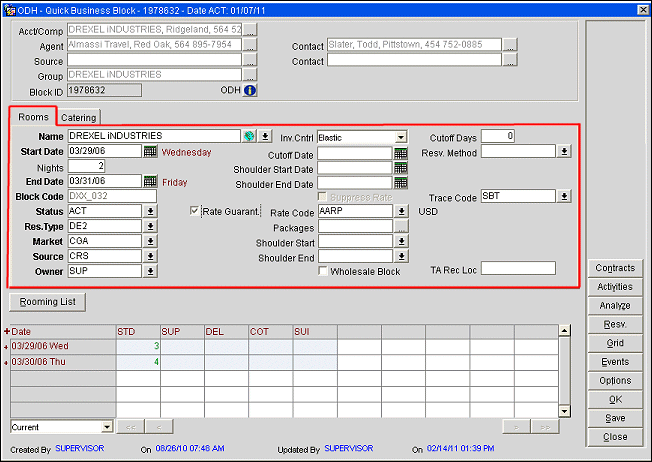Open the Start Date calendar picker

(150, 151)
